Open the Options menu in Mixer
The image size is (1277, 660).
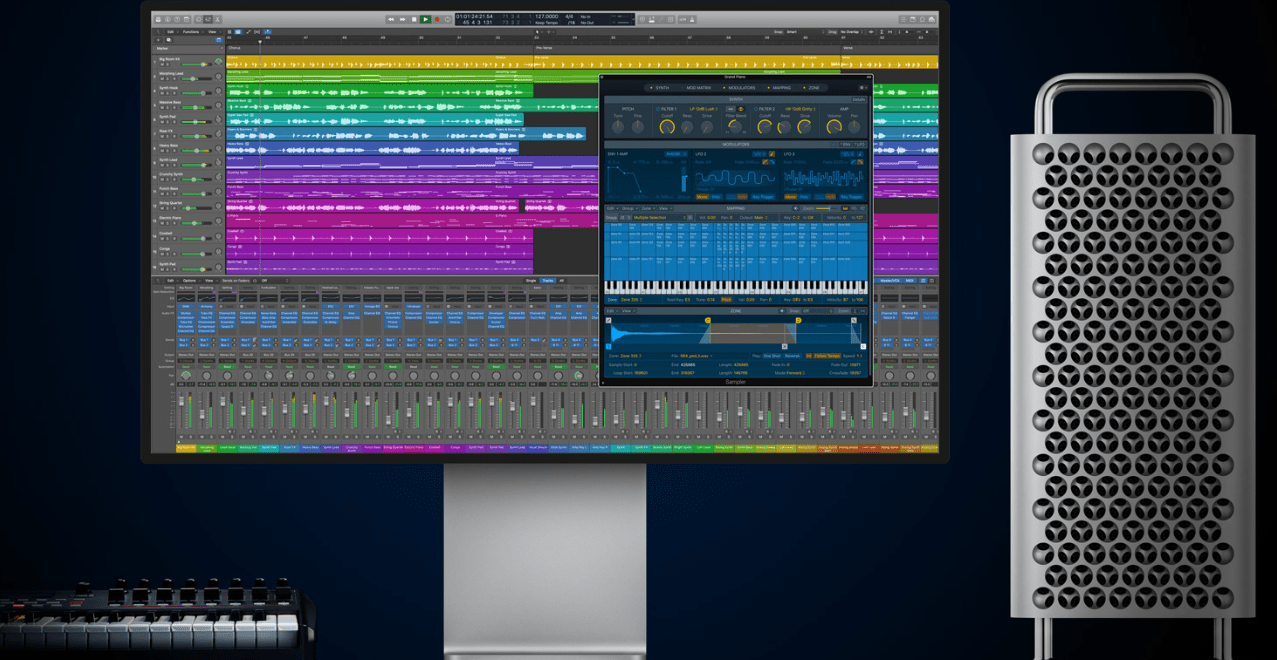pos(189,281)
